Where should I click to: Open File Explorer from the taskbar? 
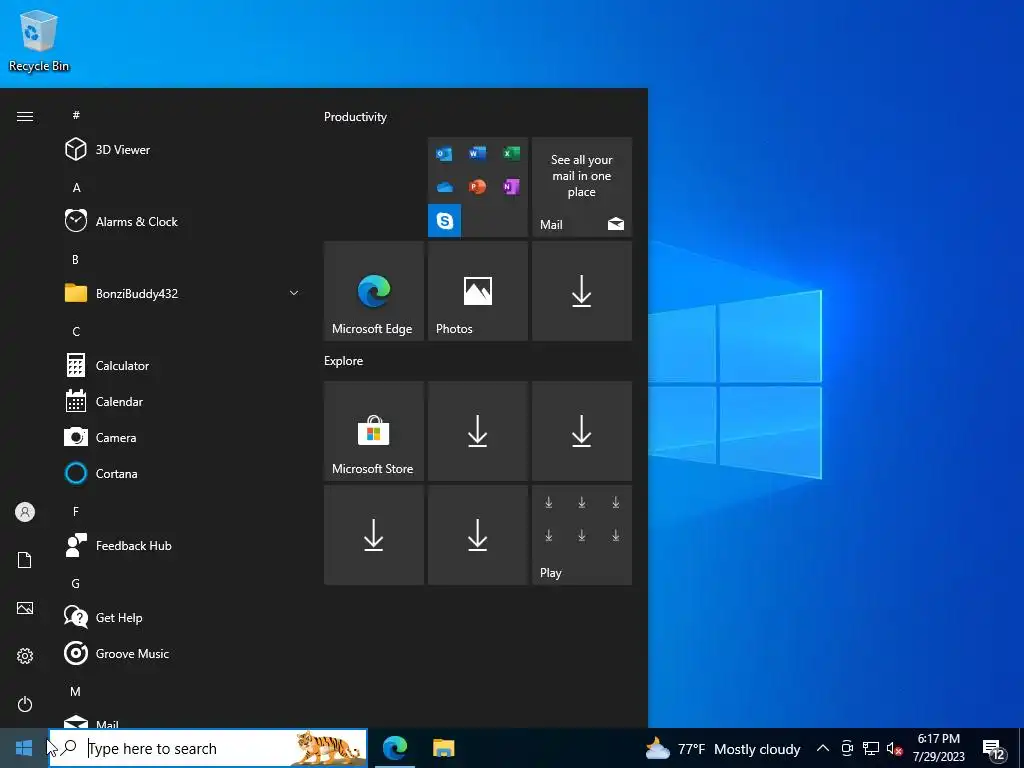443,748
